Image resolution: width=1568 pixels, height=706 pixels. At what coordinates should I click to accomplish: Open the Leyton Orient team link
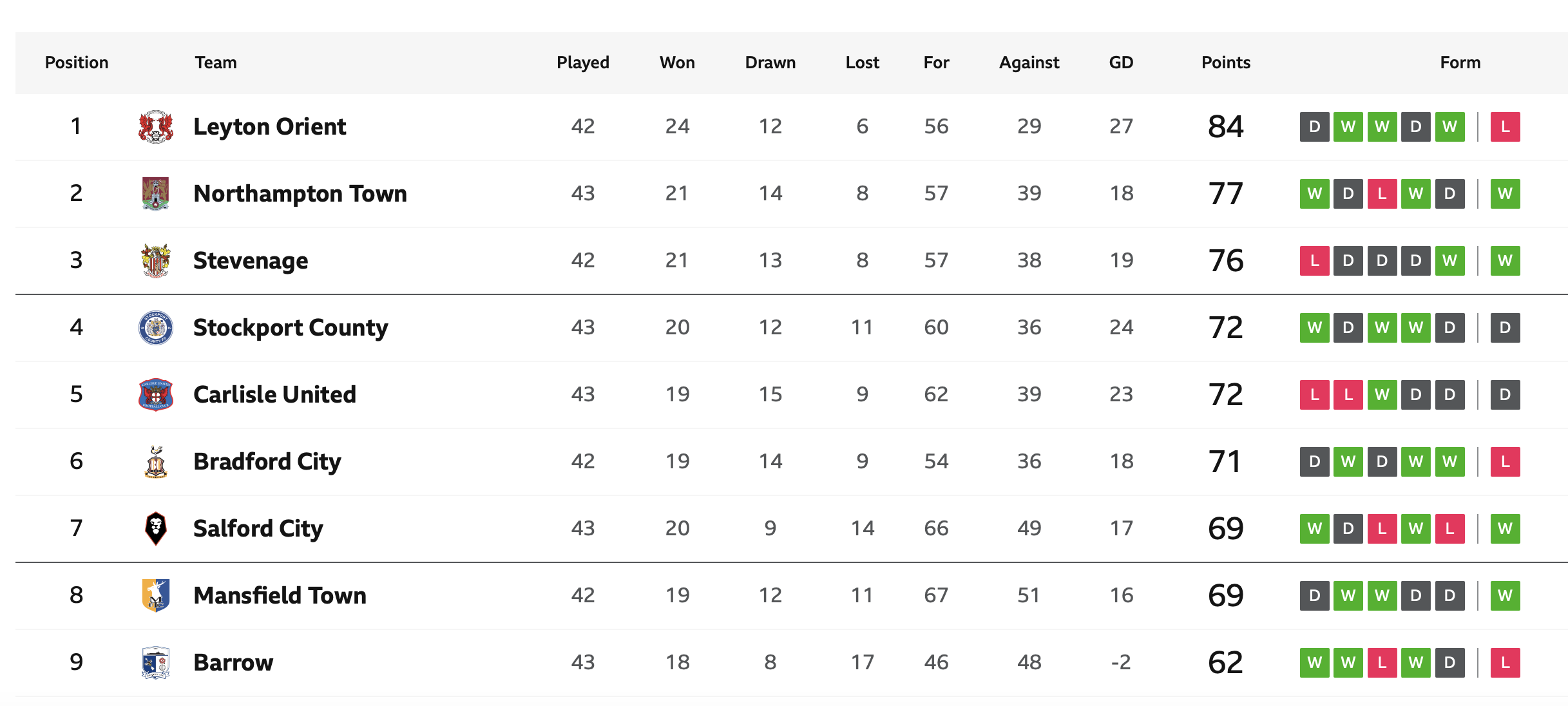[270, 126]
